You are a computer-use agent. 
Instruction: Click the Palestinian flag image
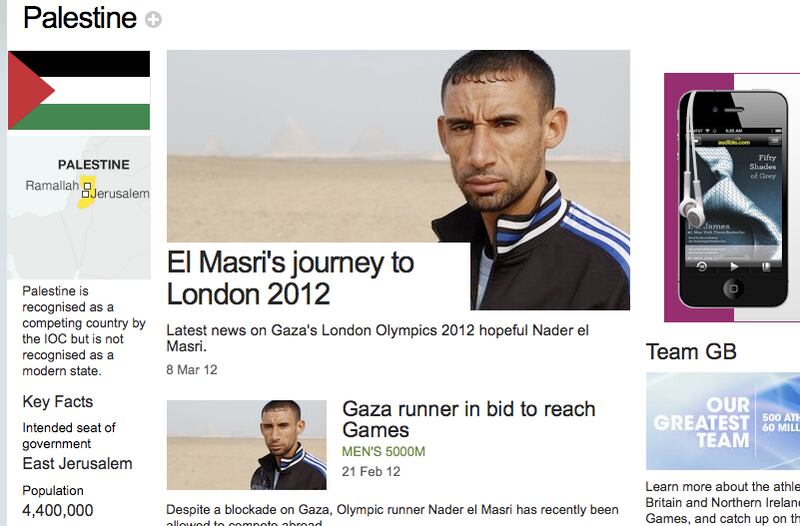coord(79,91)
